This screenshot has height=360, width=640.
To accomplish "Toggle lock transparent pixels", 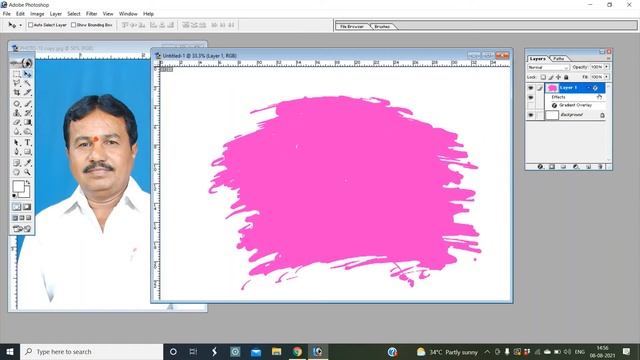I will click(543, 77).
